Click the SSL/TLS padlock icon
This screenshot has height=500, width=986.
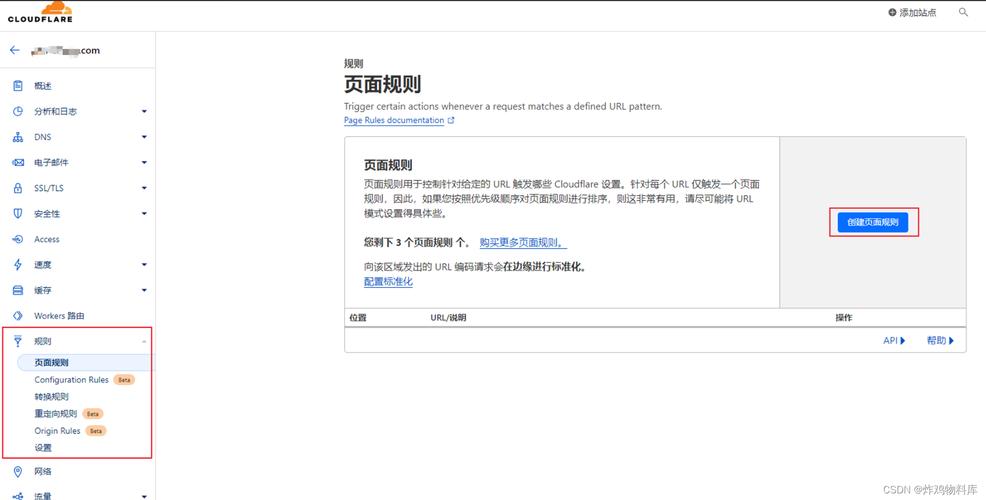click(18, 188)
